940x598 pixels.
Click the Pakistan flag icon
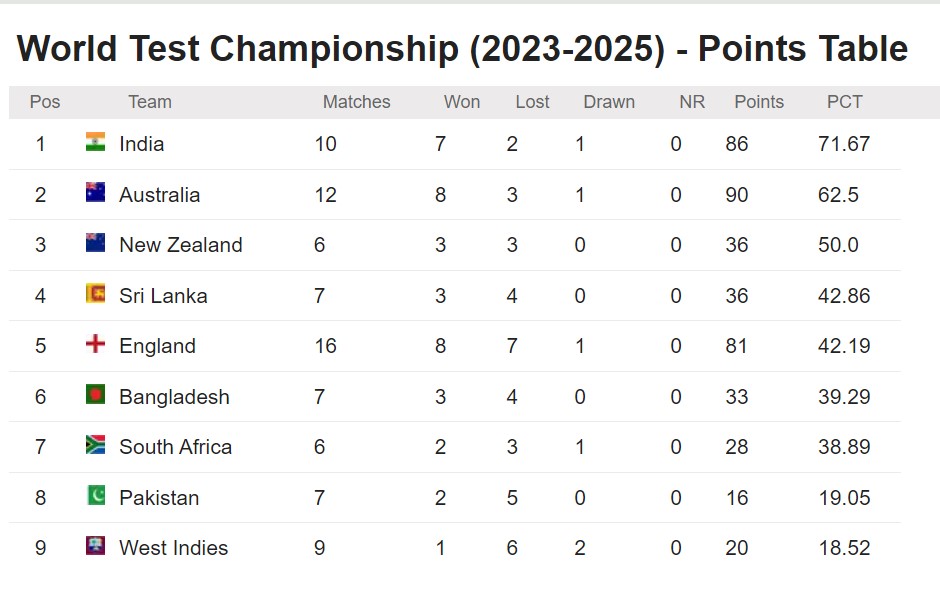pyautogui.click(x=96, y=496)
